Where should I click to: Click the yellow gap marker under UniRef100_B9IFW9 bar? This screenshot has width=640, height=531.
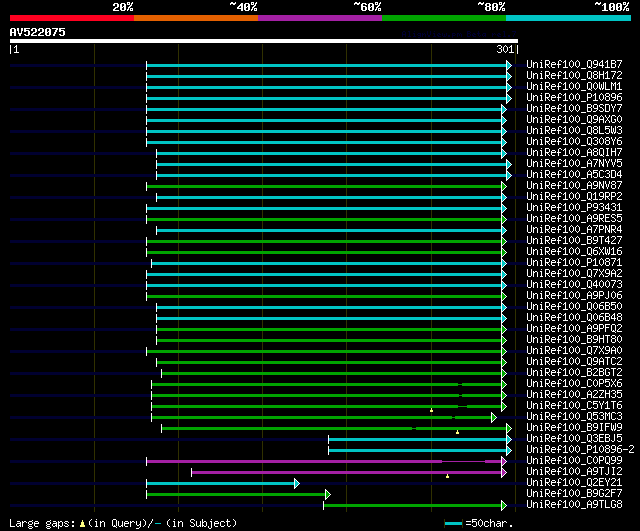[x=458, y=432]
